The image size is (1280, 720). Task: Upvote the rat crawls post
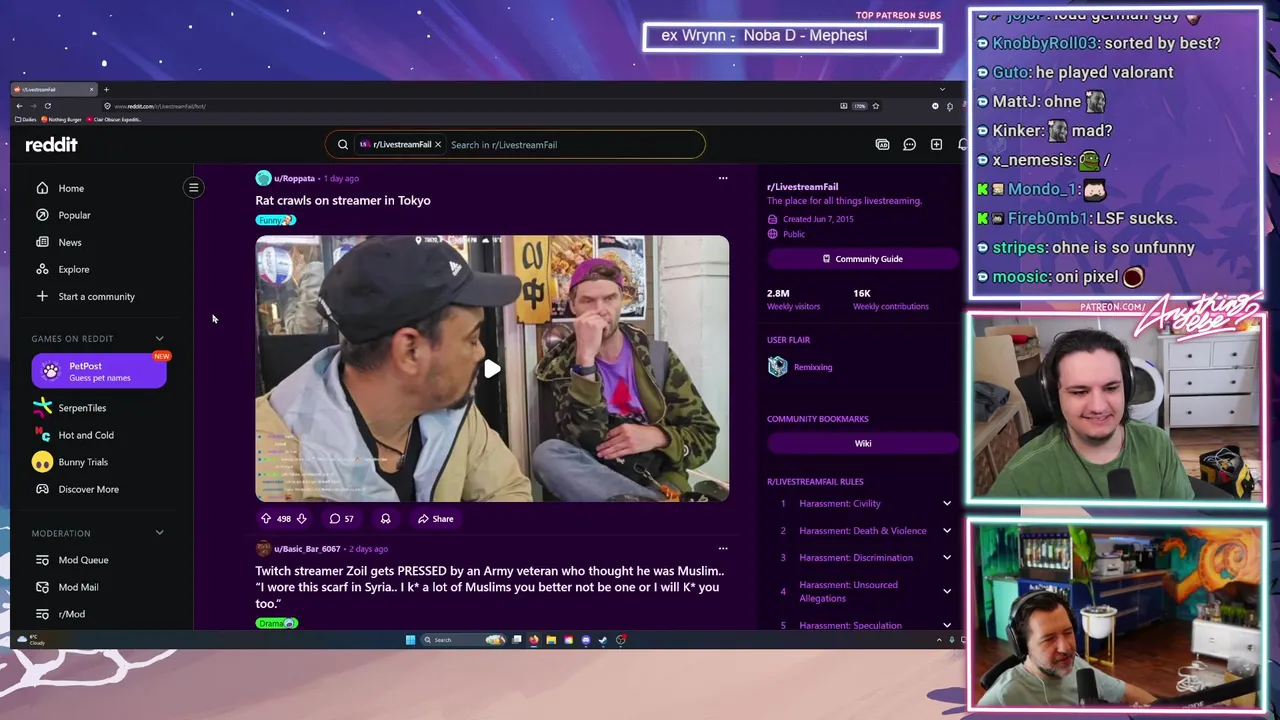tap(266, 519)
